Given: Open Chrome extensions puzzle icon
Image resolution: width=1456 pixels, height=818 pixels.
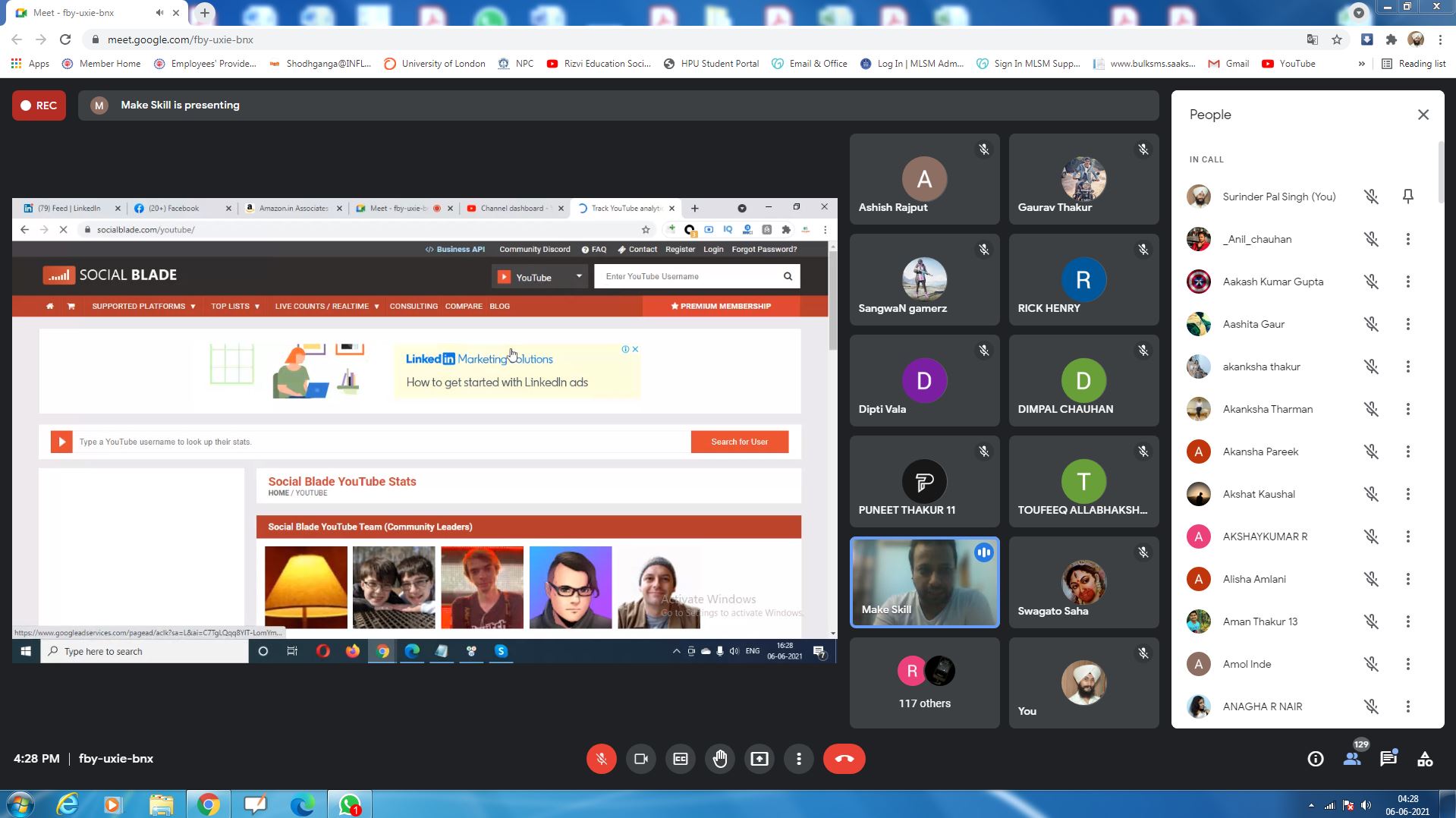Looking at the screenshot, I should pyautogui.click(x=1391, y=39).
